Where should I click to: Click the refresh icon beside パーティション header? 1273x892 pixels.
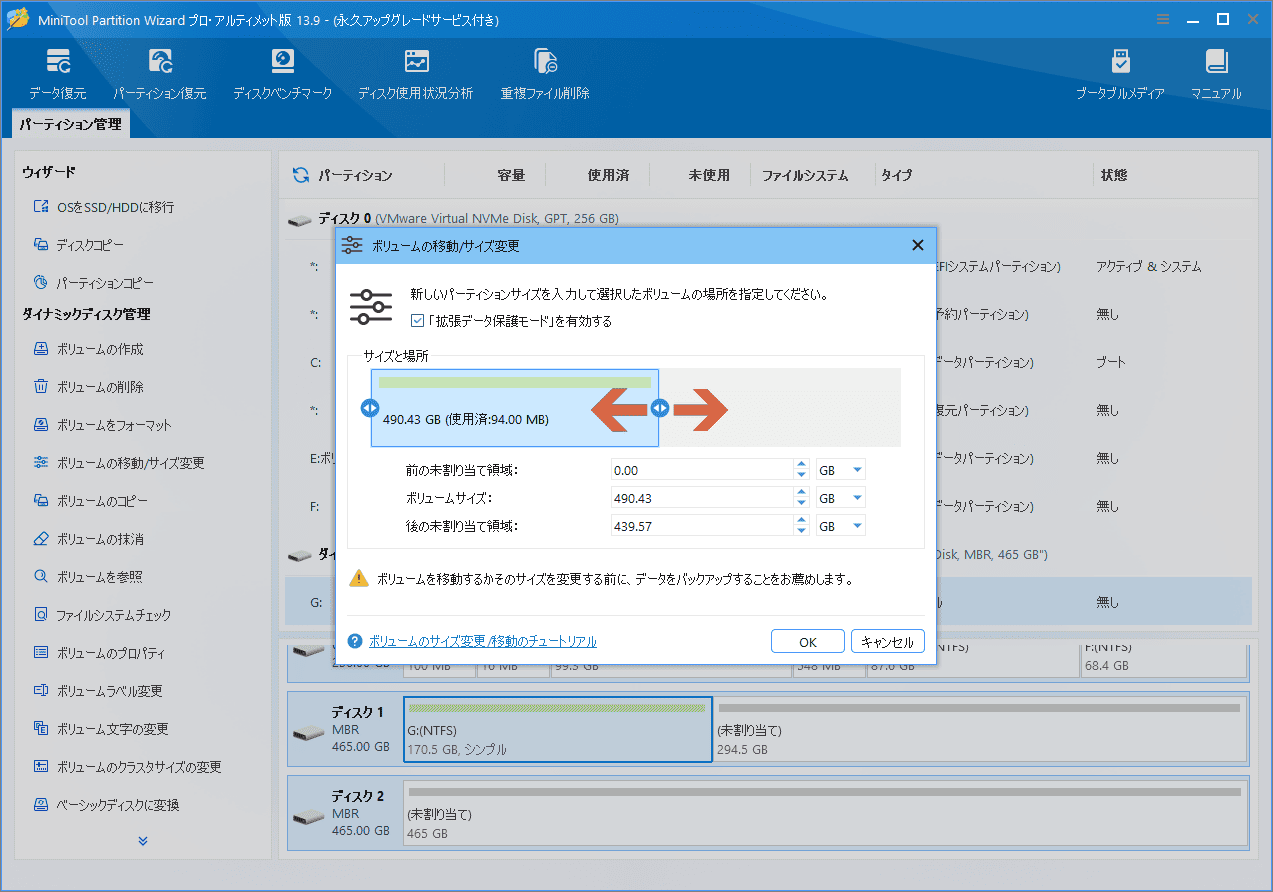[300, 175]
